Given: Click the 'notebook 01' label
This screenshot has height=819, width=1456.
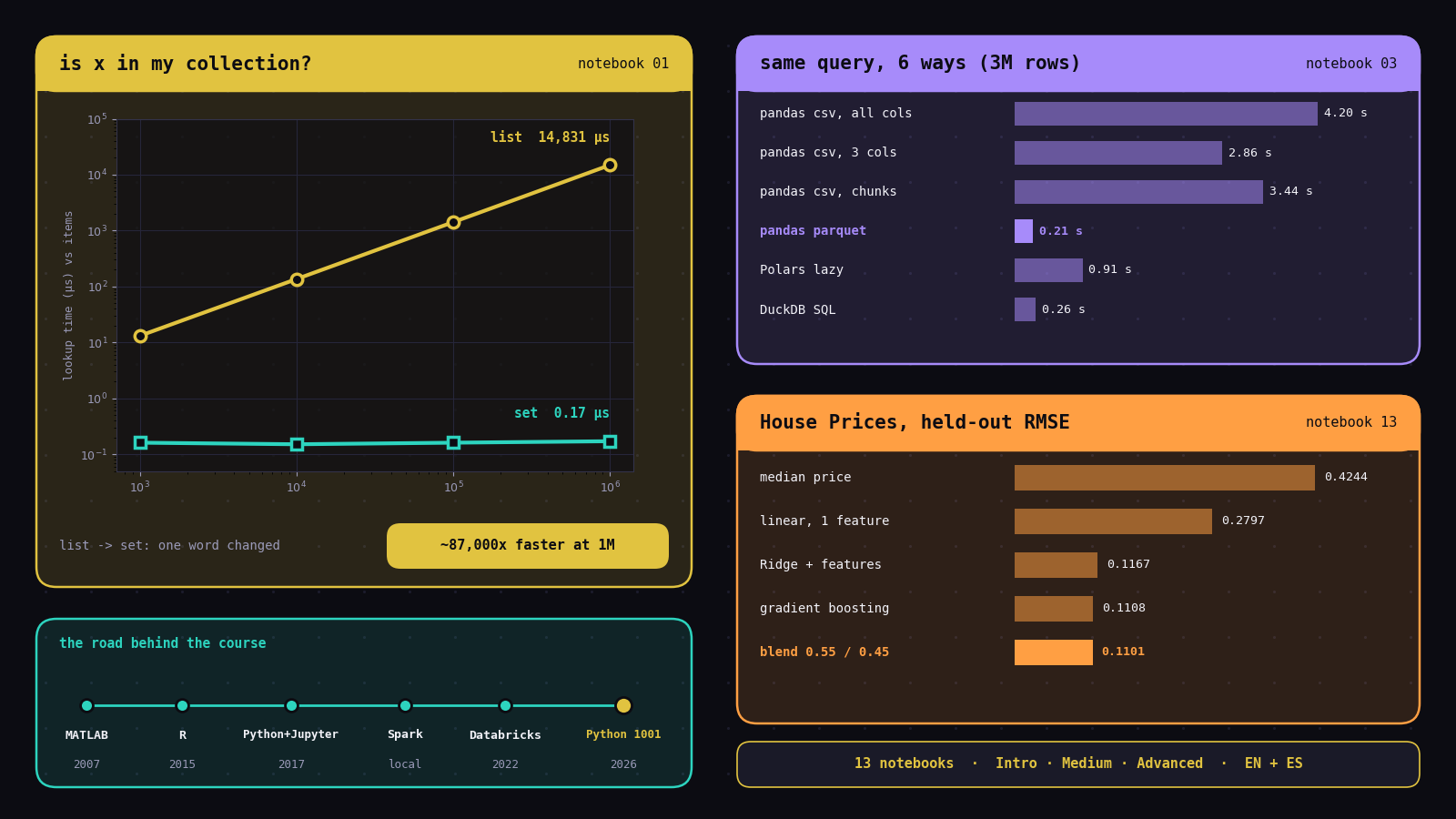Looking at the screenshot, I should tap(623, 64).
